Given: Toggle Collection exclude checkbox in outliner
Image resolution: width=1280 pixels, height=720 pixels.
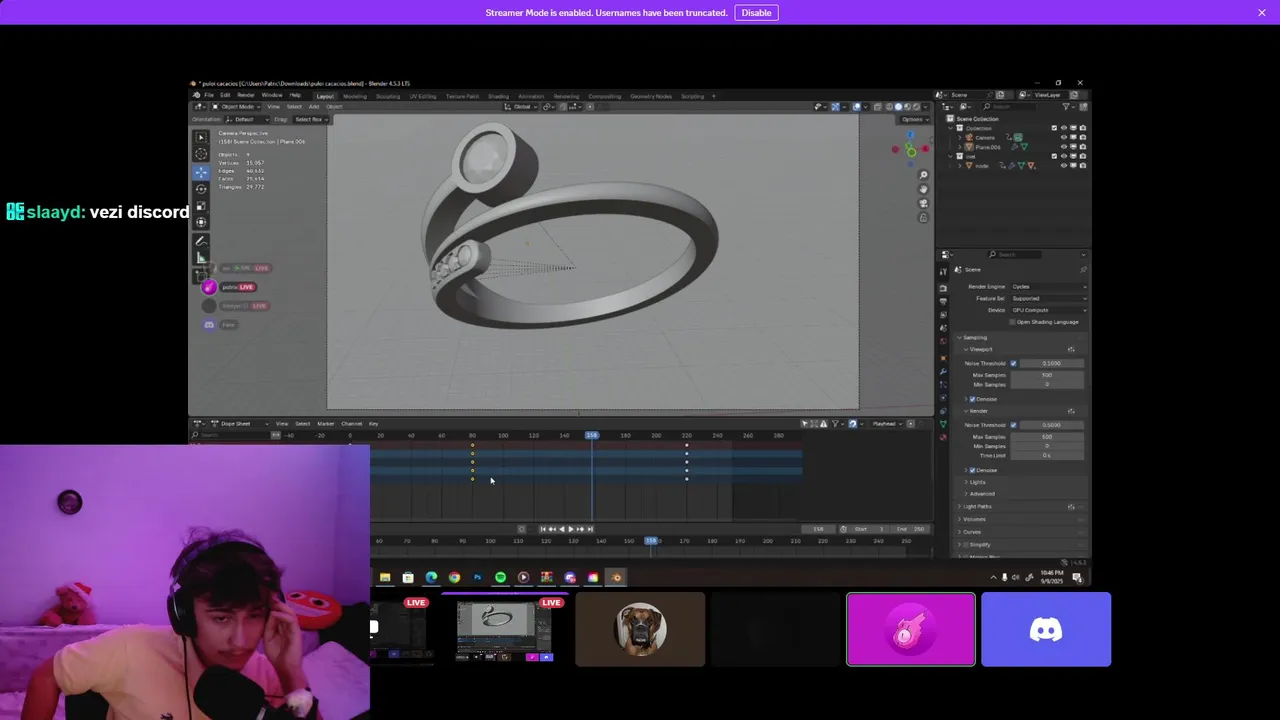Looking at the screenshot, I should [x=1054, y=128].
